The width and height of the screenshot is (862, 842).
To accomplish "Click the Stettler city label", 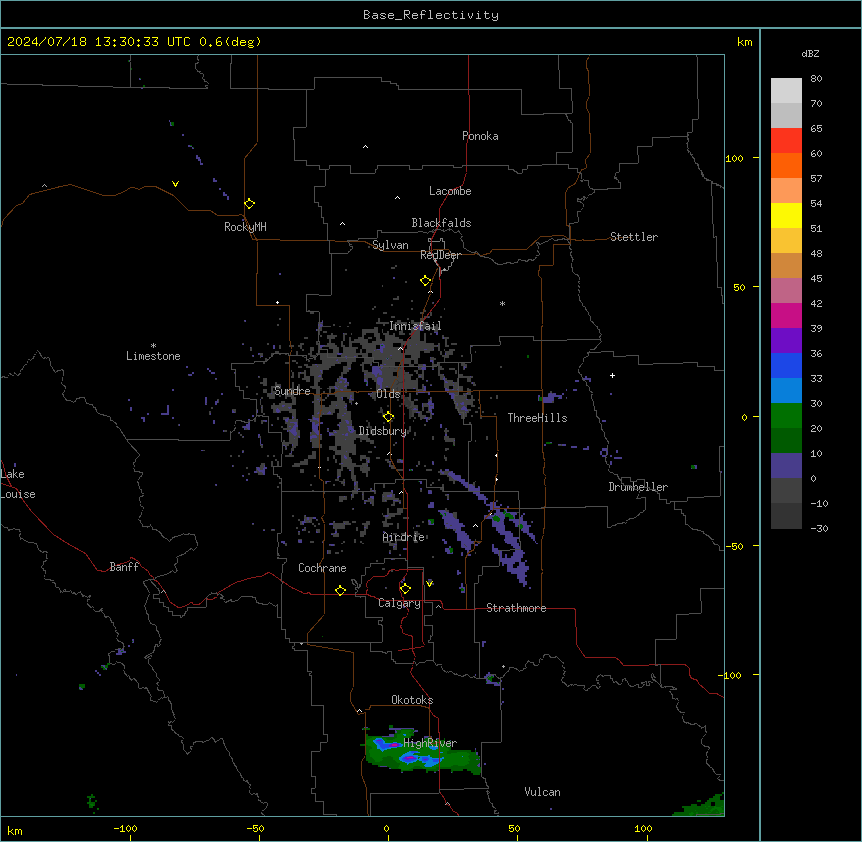I will (634, 237).
